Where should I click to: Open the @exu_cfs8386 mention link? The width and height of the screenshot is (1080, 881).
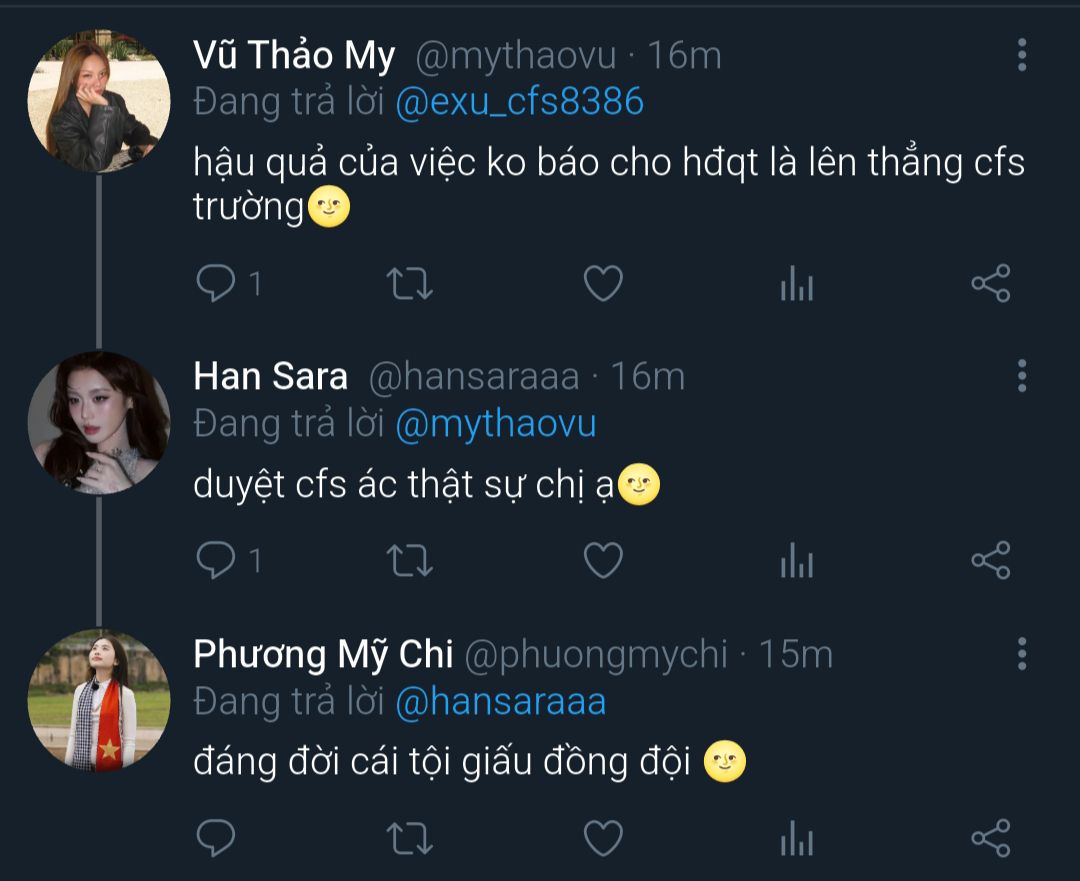pos(519,102)
